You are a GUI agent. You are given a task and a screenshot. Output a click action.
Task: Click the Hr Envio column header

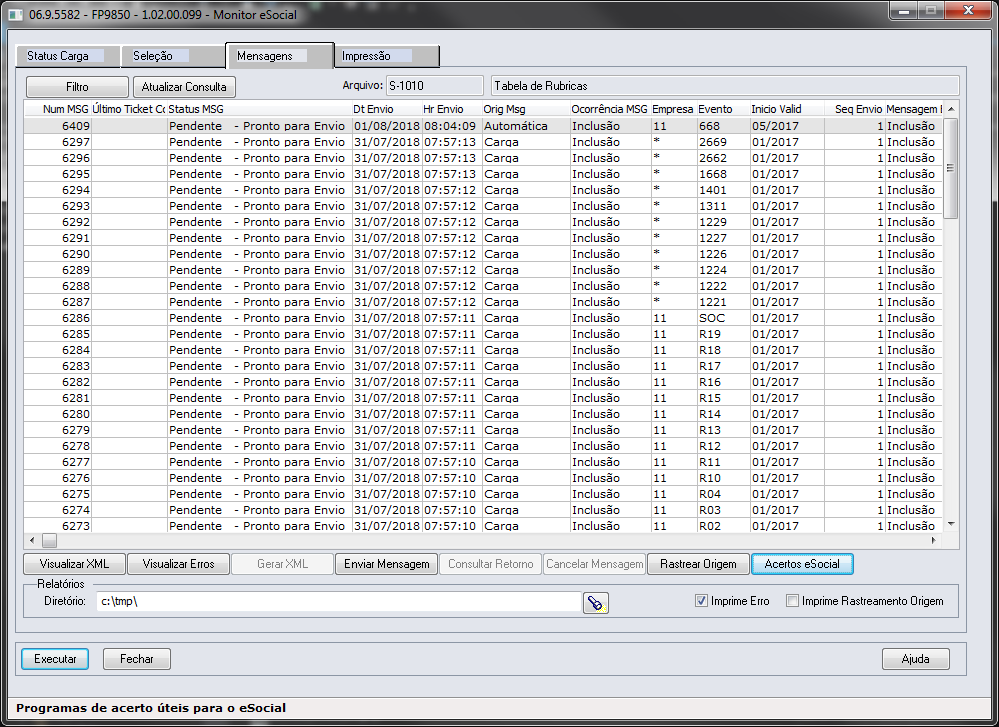tap(452, 109)
